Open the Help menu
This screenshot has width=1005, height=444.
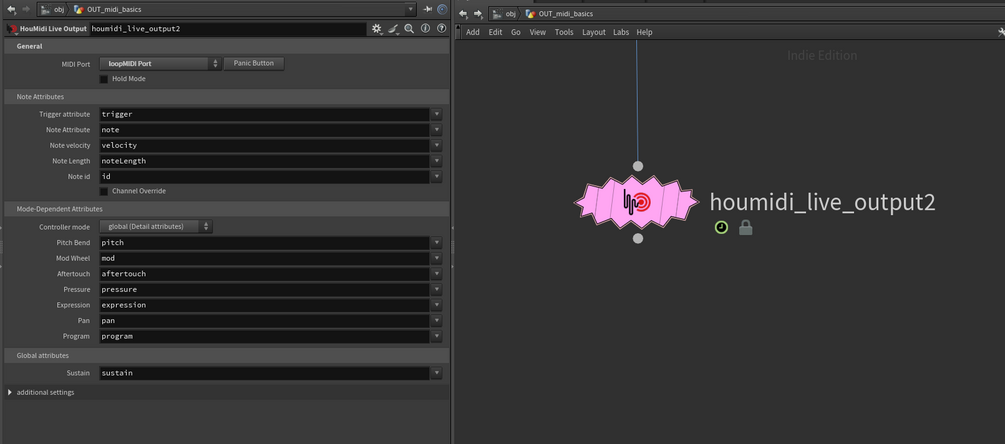click(x=644, y=32)
